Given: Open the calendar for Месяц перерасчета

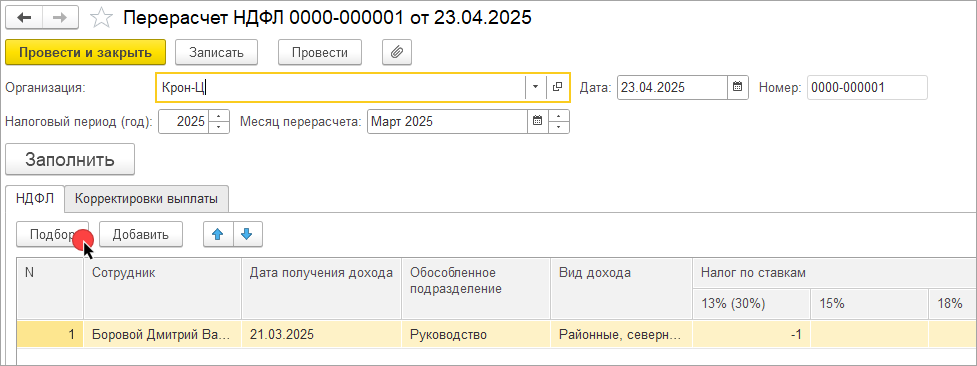Looking at the screenshot, I should point(537,122).
